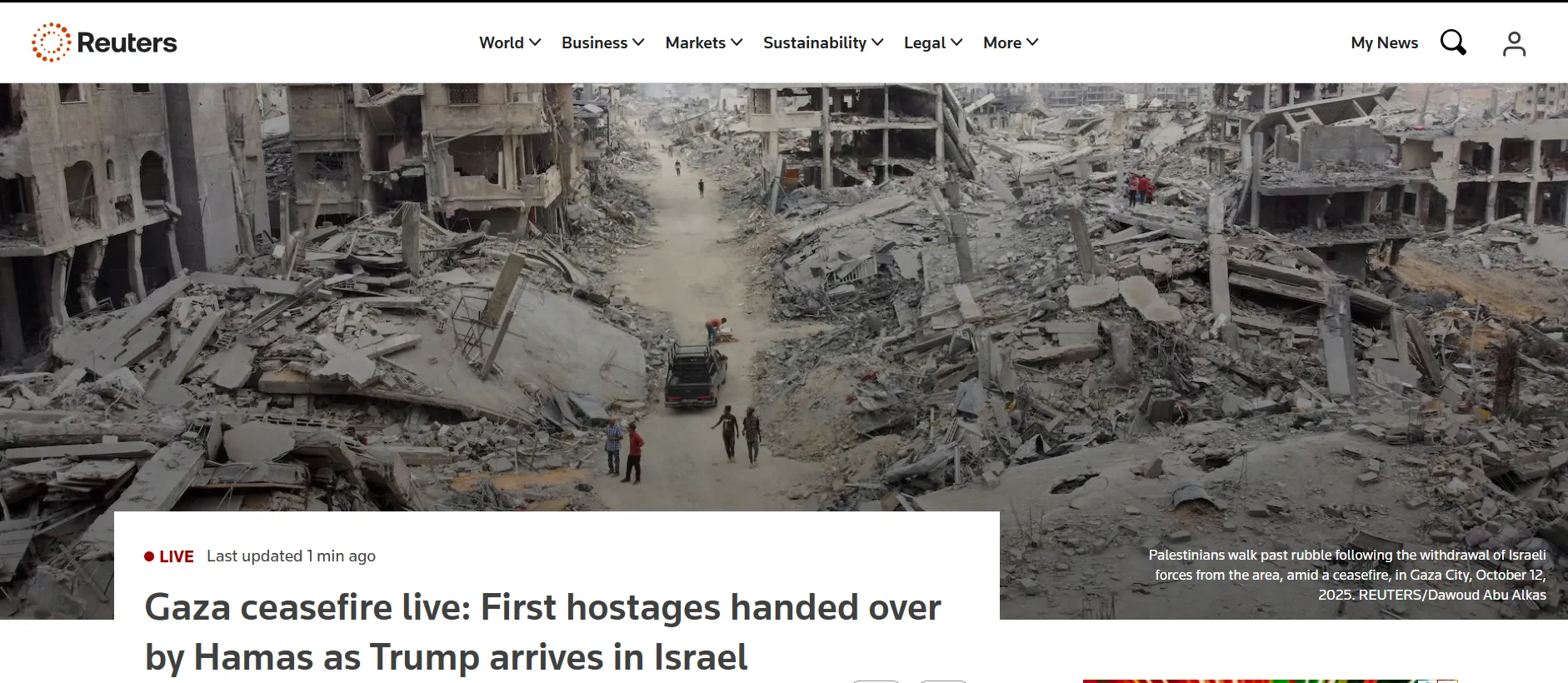Click the Reuters logo icon
This screenshot has height=683, width=1568.
click(x=51, y=42)
